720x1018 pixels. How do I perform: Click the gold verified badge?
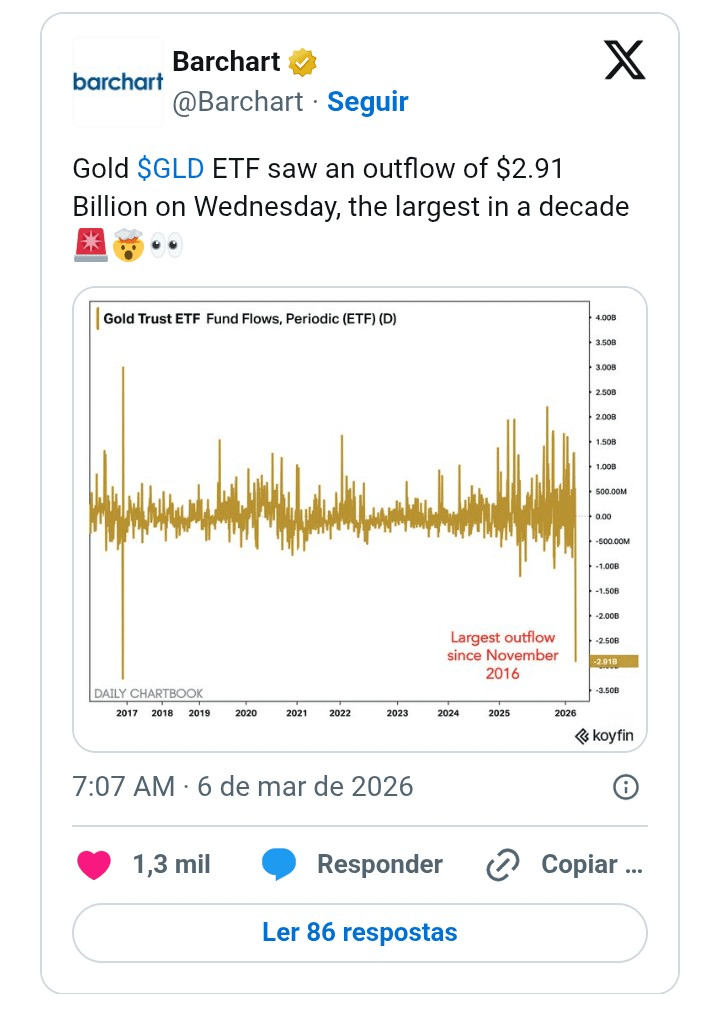pyautogui.click(x=303, y=62)
